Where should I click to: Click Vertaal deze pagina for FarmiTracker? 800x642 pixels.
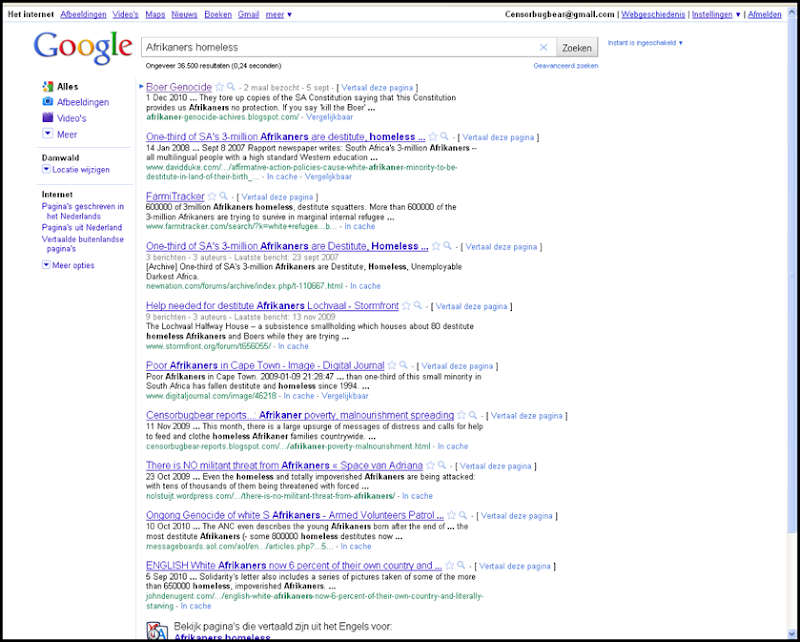click(277, 197)
